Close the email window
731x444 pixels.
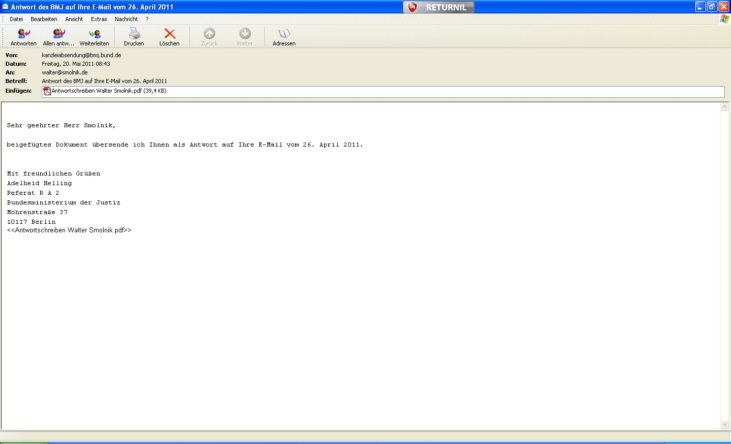click(724, 7)
